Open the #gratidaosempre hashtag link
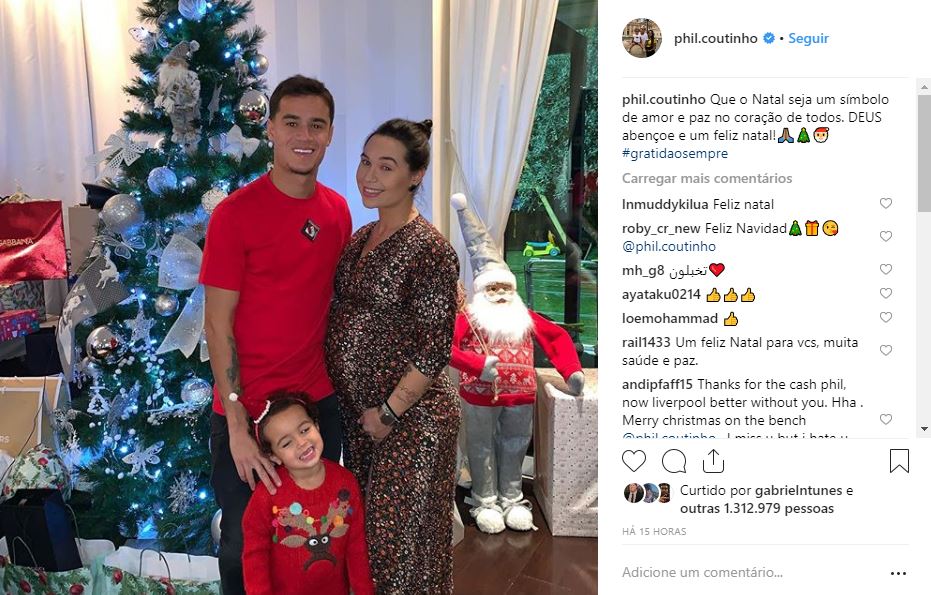Image resolution: width=931 pixels, height=595 pixels. tap(675, 153)
